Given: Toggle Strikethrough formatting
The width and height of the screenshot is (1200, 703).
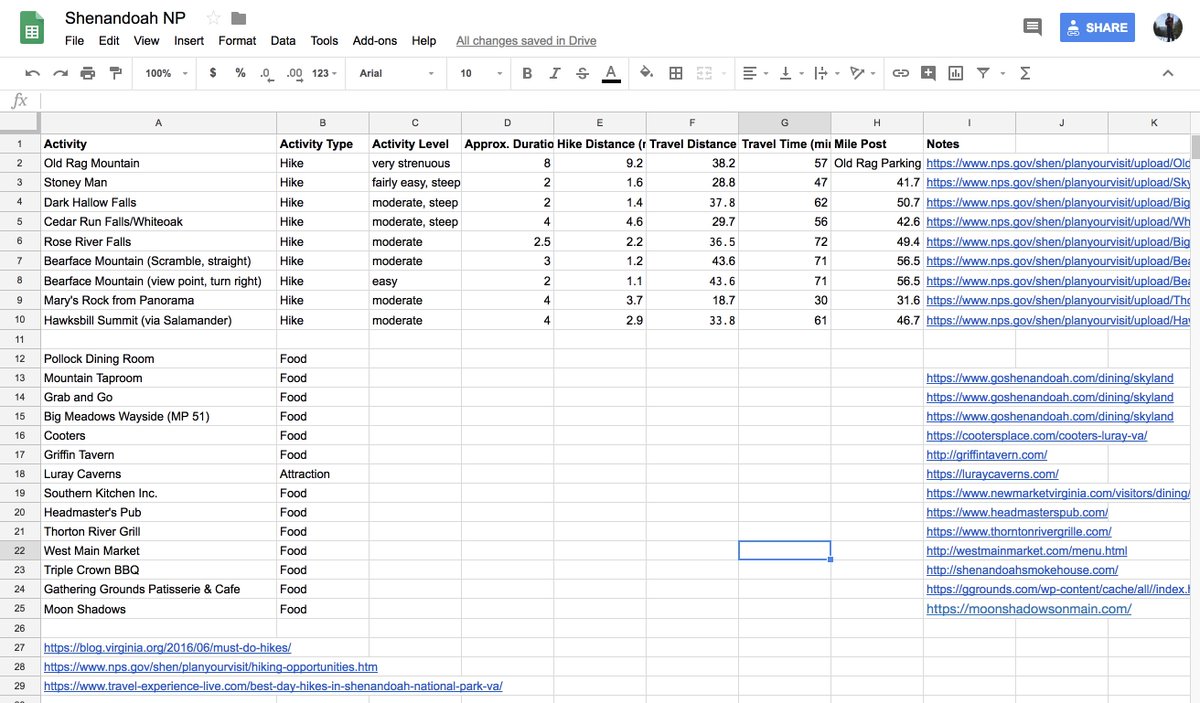Looking at the screenshot, I should pyautogui.click(x=582, y=73).
